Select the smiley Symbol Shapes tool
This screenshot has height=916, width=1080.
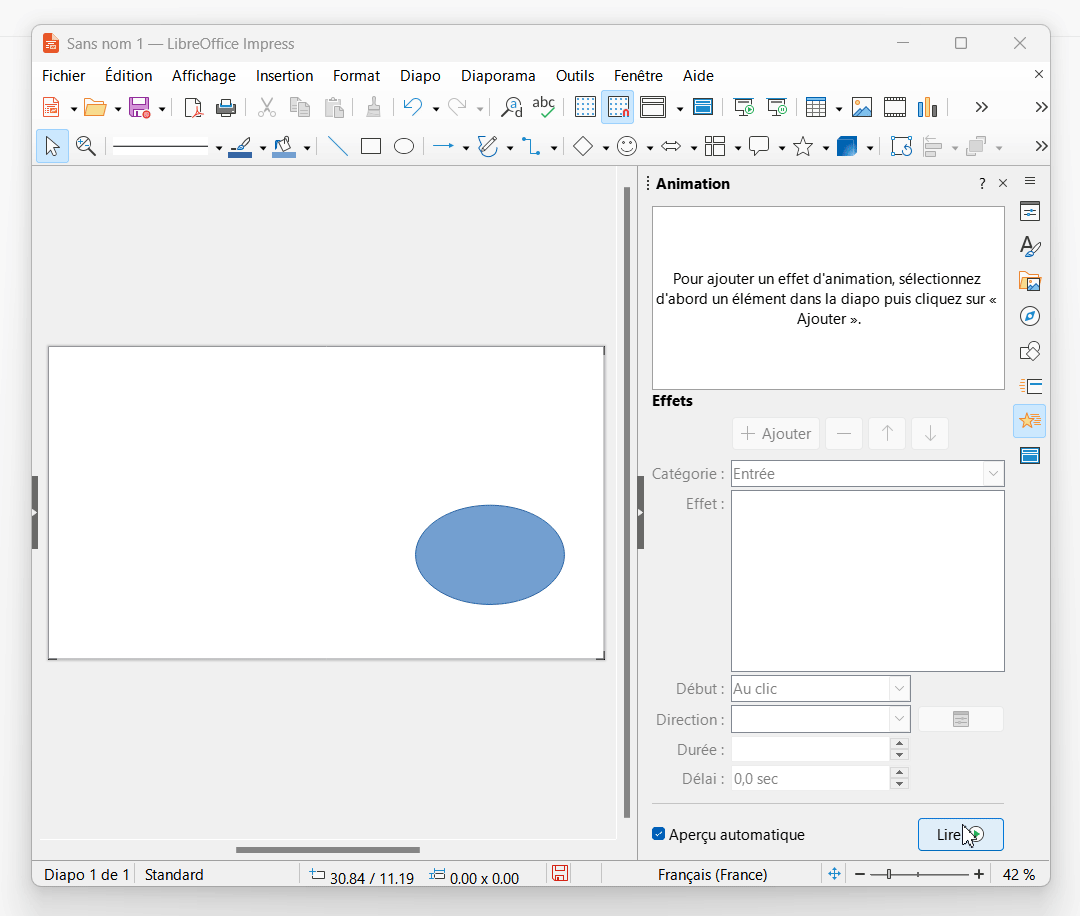(x=627, y=146)
